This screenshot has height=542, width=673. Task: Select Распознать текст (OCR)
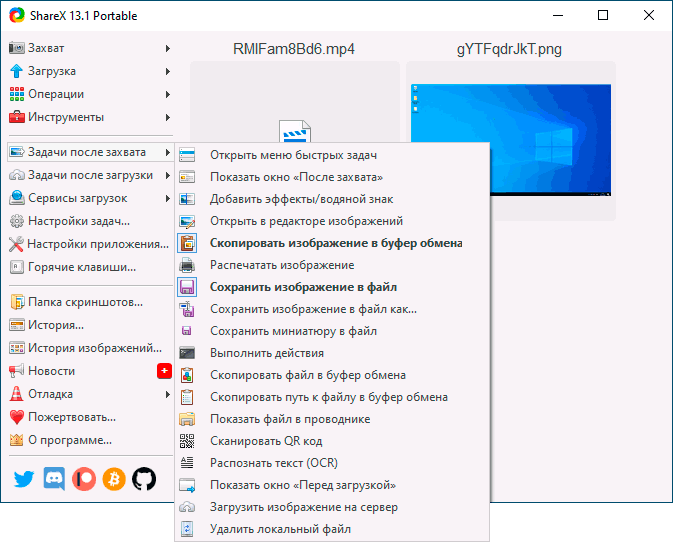[332, 463]
